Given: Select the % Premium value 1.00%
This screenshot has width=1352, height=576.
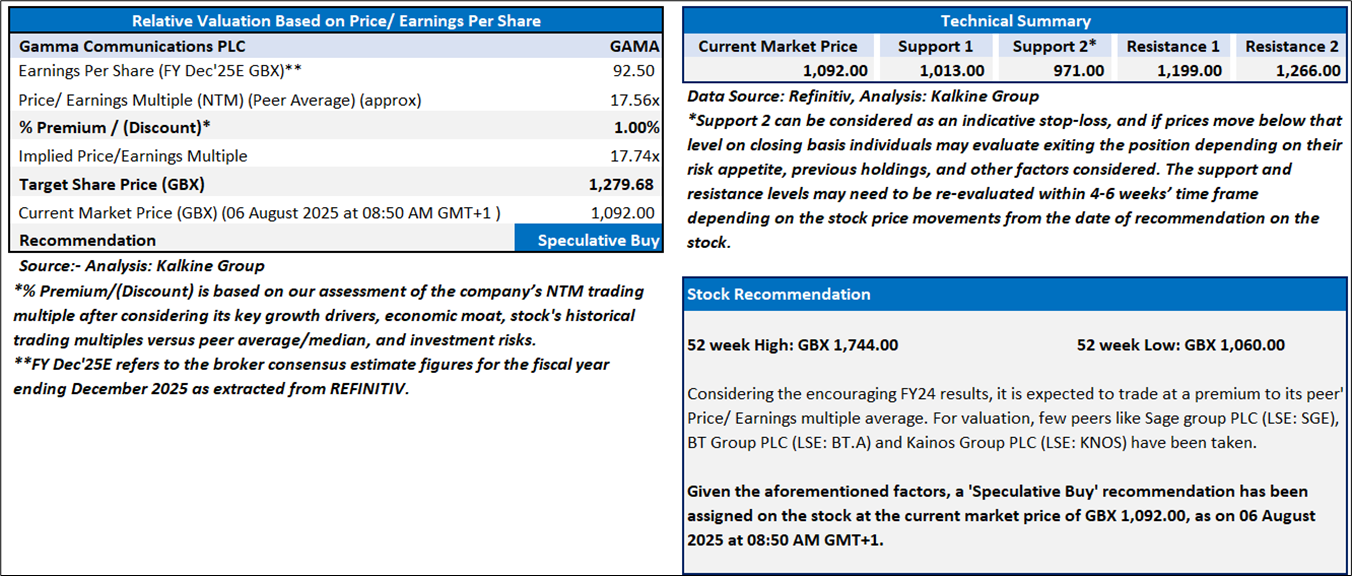Looking at the screenshot, I should (636, 128).
